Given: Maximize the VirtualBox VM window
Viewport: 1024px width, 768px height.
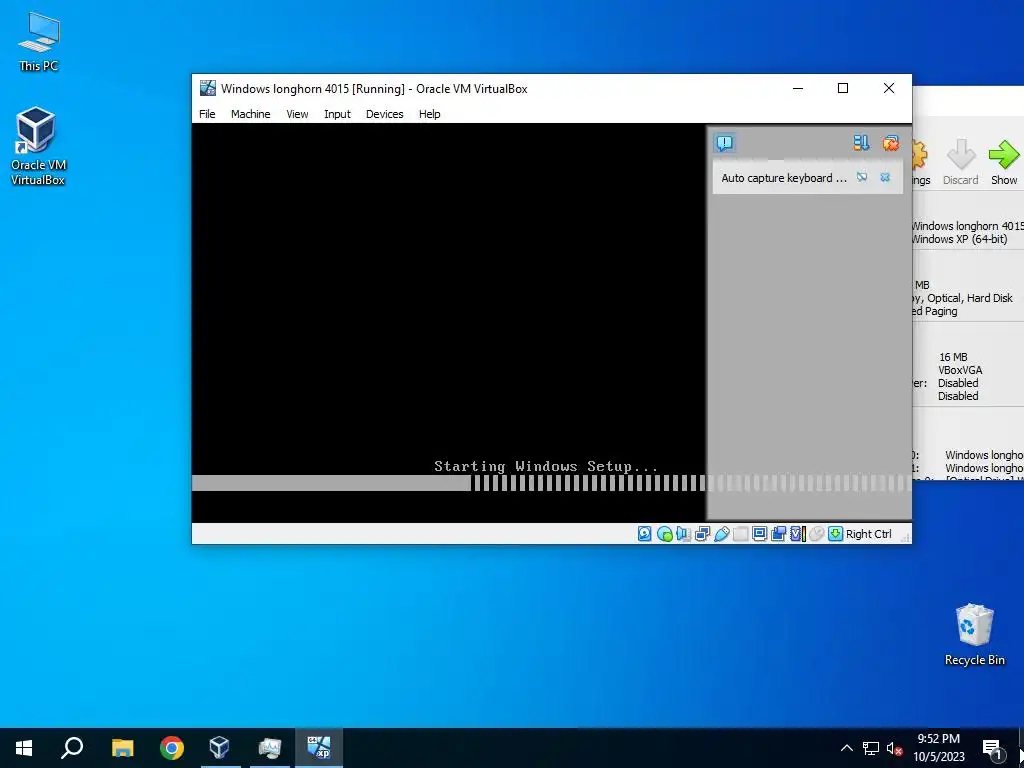Looking at the screenshot, I should (843, 88).
